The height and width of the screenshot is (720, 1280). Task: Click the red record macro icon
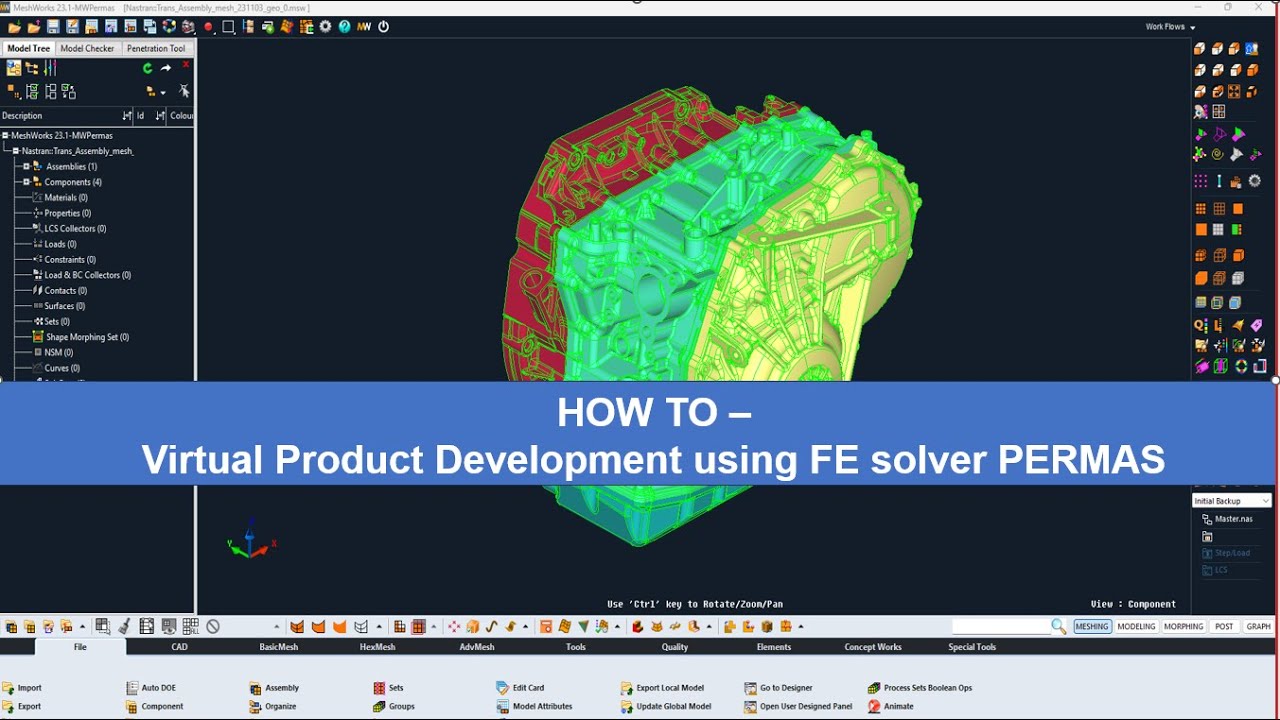tap(208, 27)
